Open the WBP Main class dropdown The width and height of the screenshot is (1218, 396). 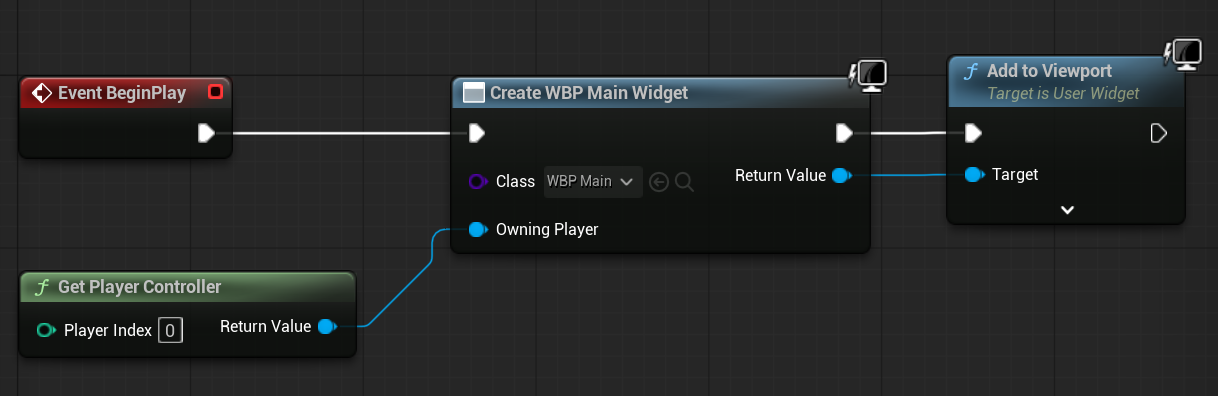click(x=593, y=182)
